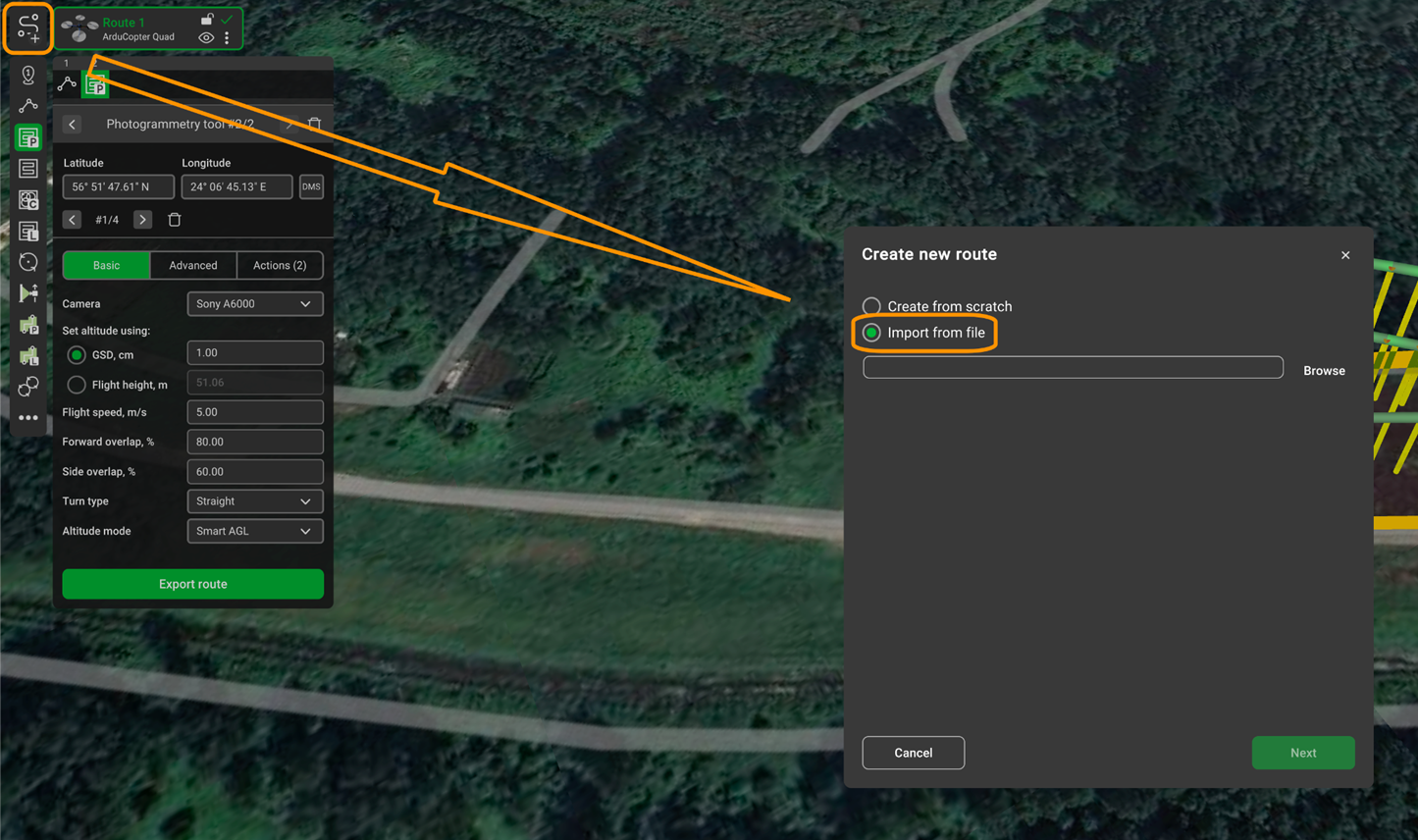The height and width of the screenshot is (840, 1418).
Task: Expand the Turn type dropdown
Action: point(254,501)
